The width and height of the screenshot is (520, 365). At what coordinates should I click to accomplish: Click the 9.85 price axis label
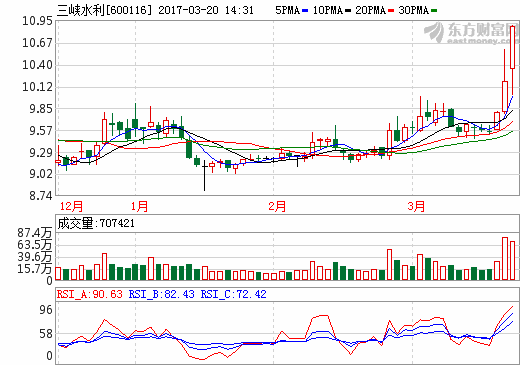[41, 109]
